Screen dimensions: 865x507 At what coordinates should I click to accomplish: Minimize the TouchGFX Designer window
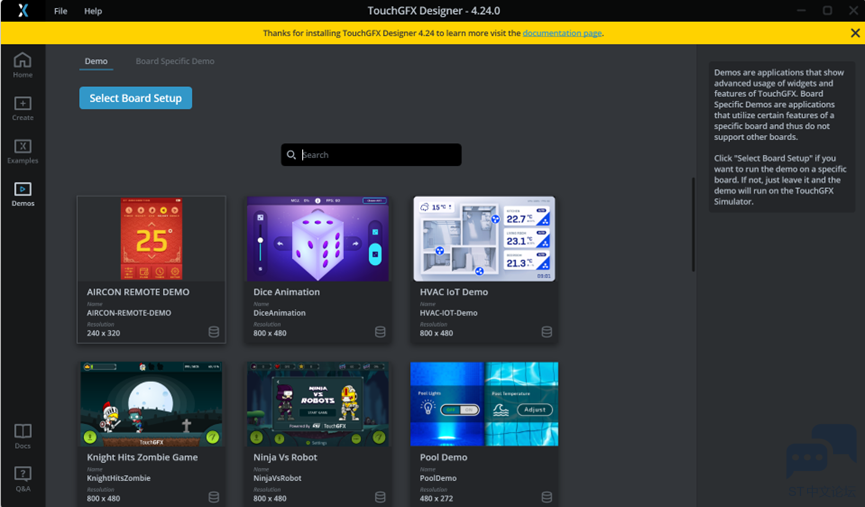click(x=802, y=10)
